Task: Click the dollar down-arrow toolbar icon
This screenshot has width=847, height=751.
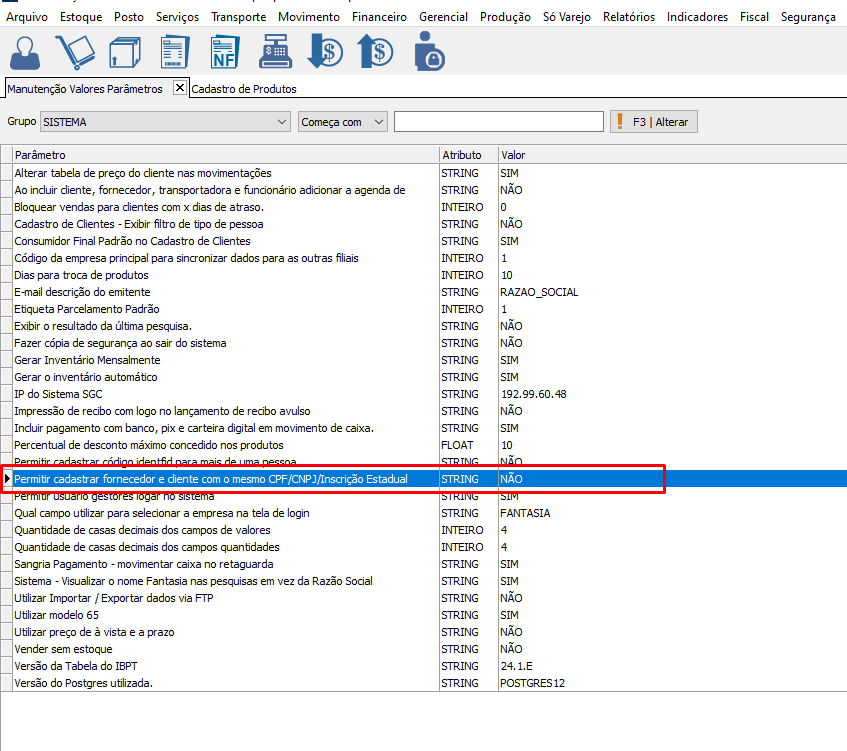Action: (x=326, y=52)
